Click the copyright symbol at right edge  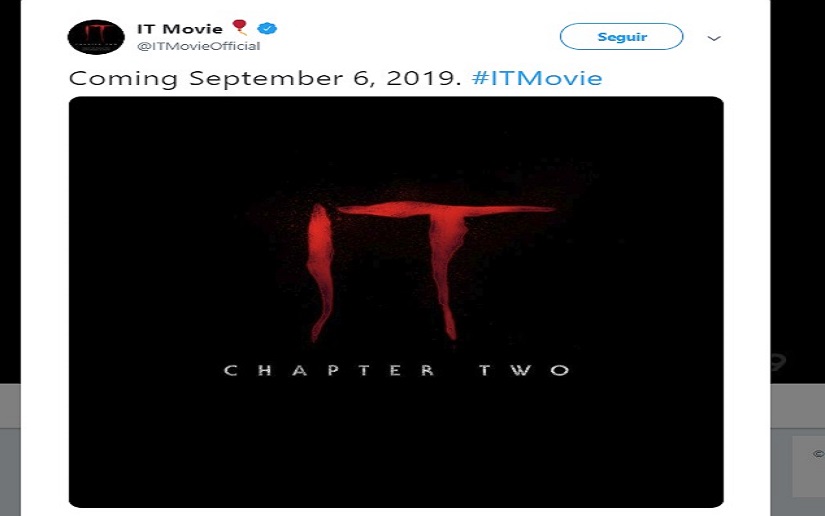pyautogui.click(x=819, y=453)
